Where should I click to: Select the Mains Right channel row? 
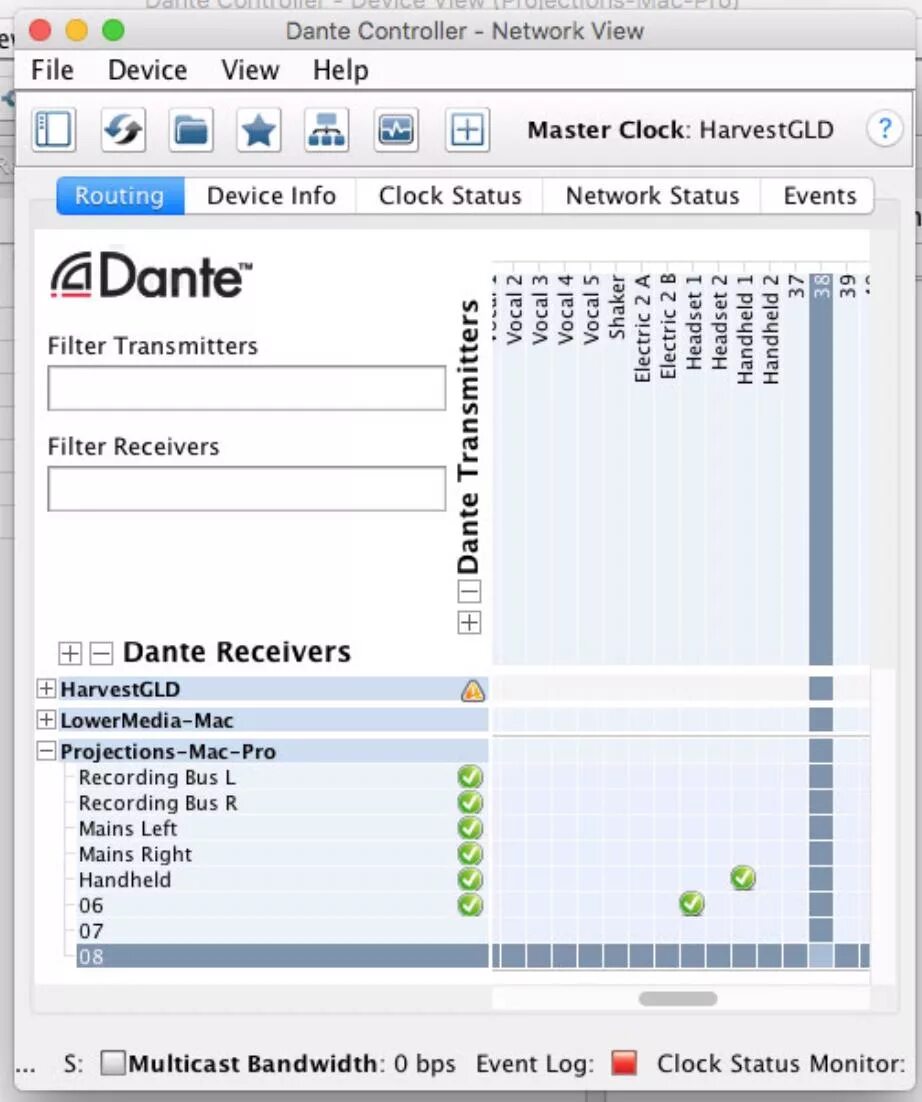coord(283,854)
